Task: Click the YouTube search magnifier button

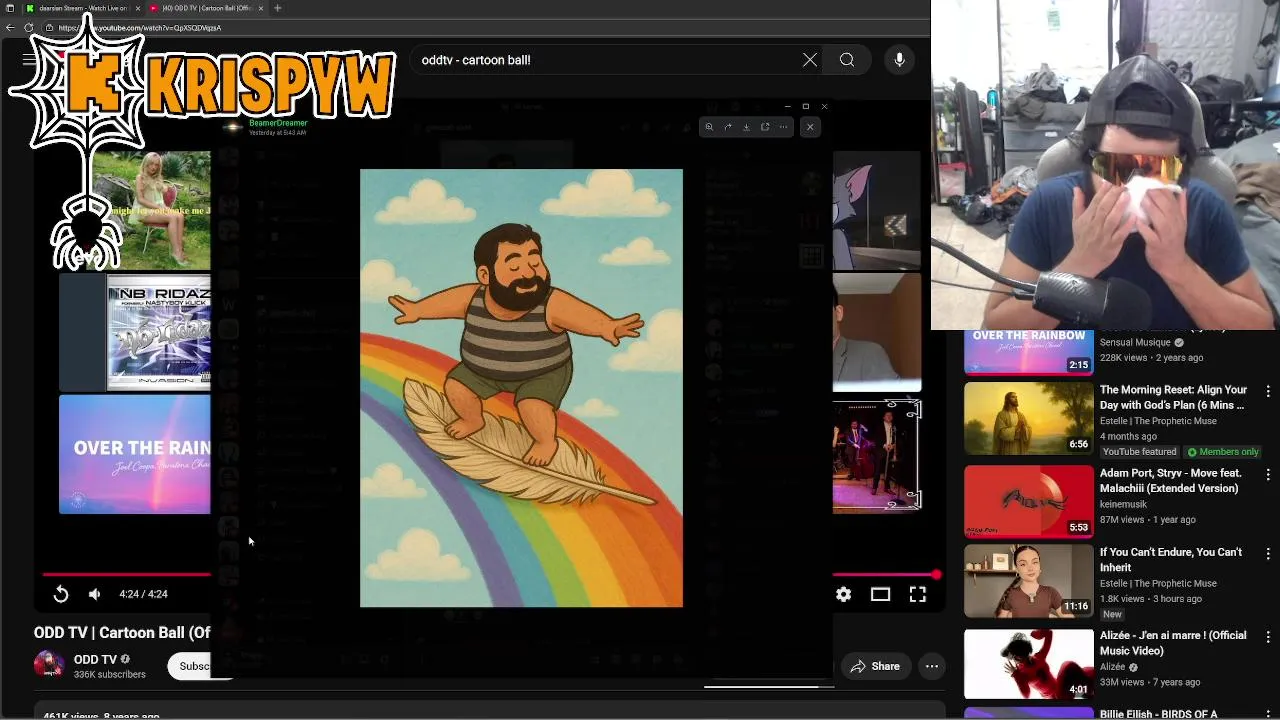Action: pos(847,60)
